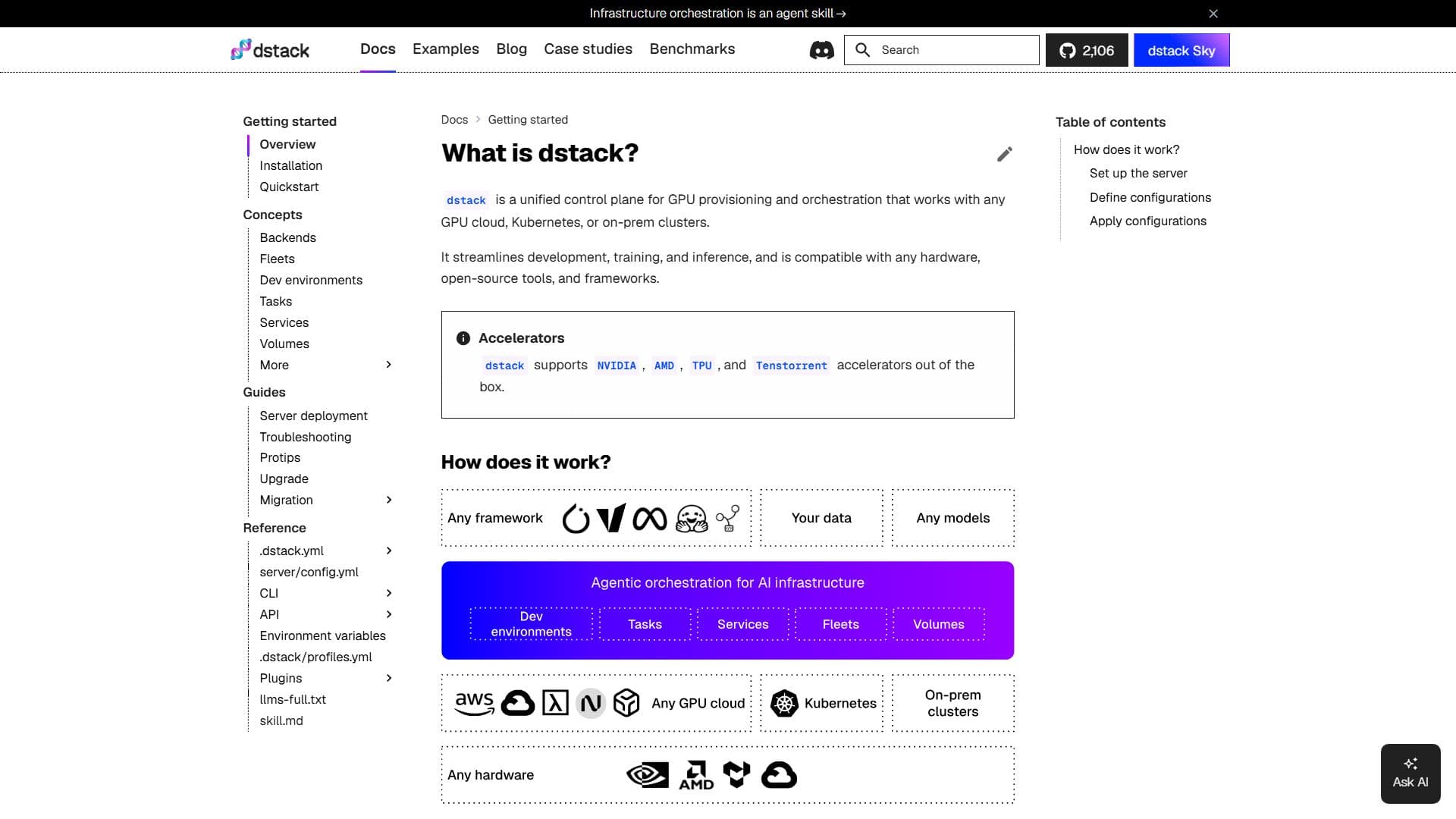Open llms-full.txt in the sidebar

pyautogui.click(x=293, y=699)
